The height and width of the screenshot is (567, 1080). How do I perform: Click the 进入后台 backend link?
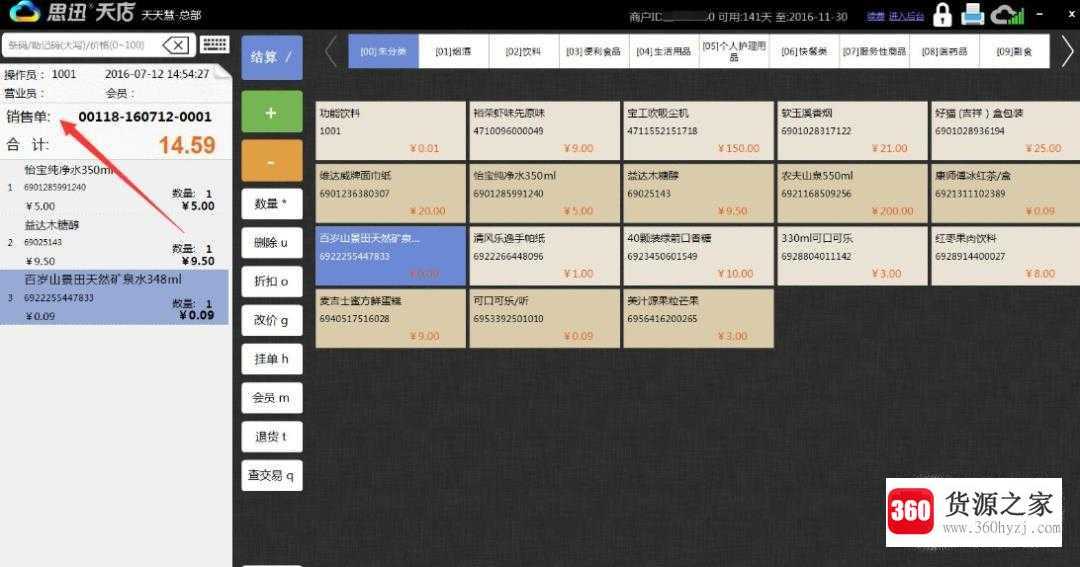[x=906, y=17]
